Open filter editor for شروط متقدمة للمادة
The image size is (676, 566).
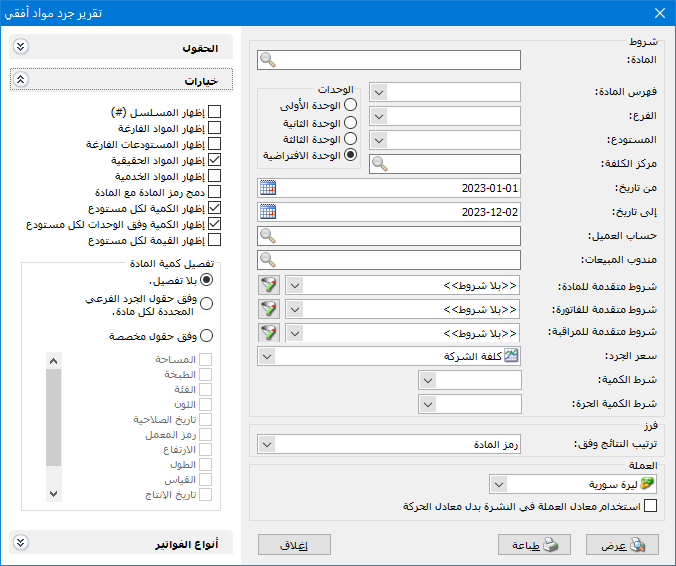[269, 285]
